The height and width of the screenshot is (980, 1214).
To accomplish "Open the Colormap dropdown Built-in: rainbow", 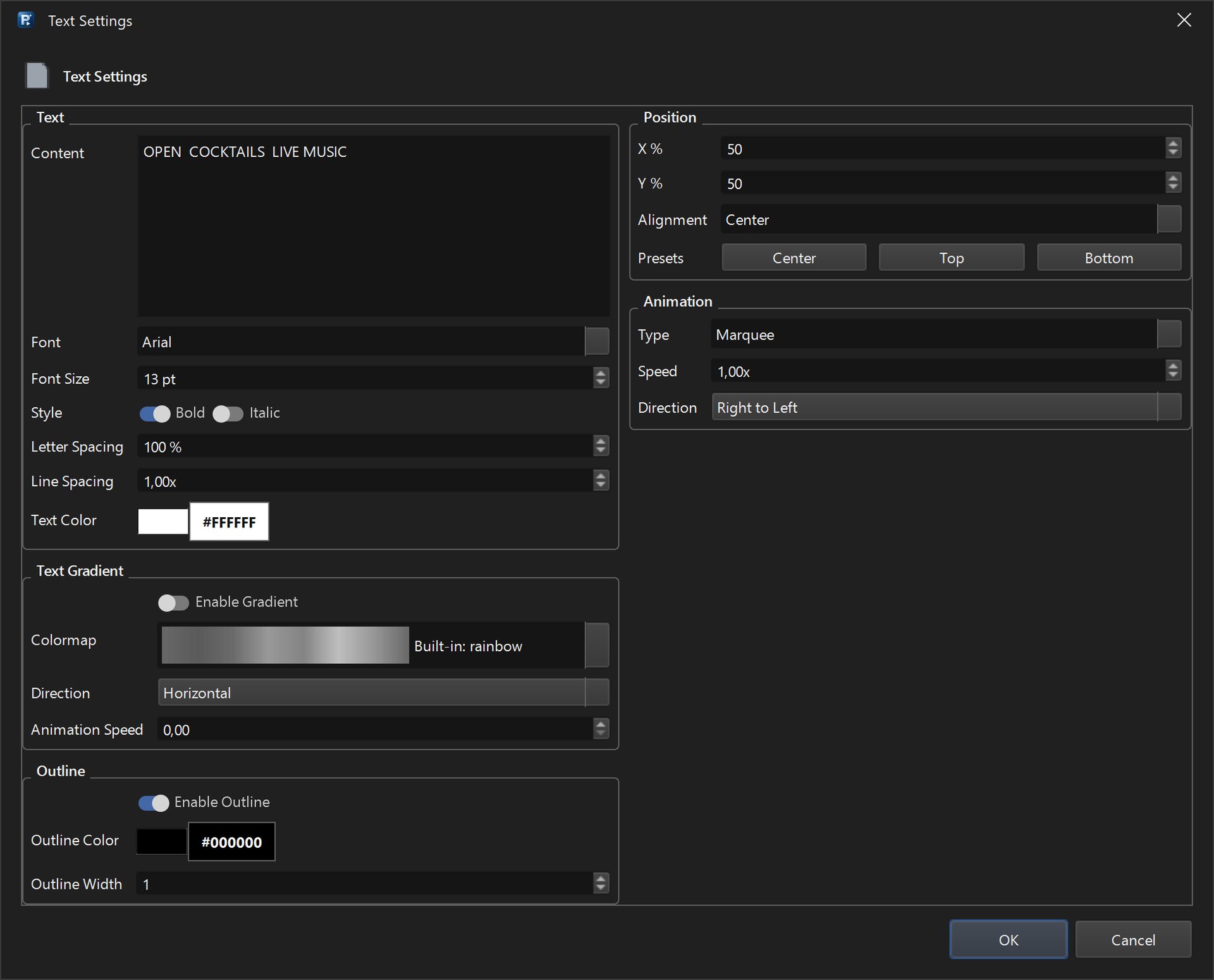I will tap(383, 646).
